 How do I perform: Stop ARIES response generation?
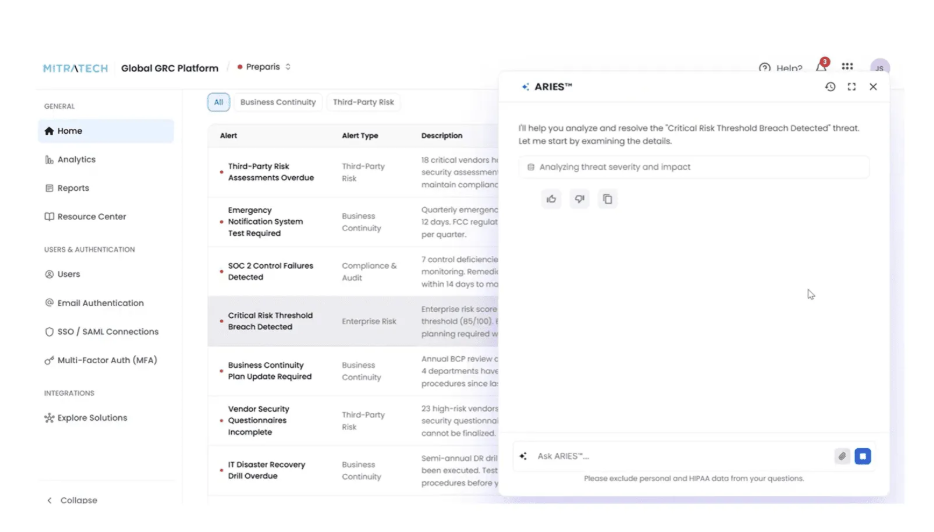863,456
